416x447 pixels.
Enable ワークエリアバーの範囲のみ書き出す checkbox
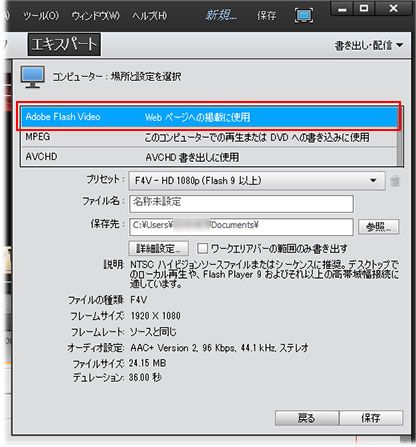[x=202, y=248]
